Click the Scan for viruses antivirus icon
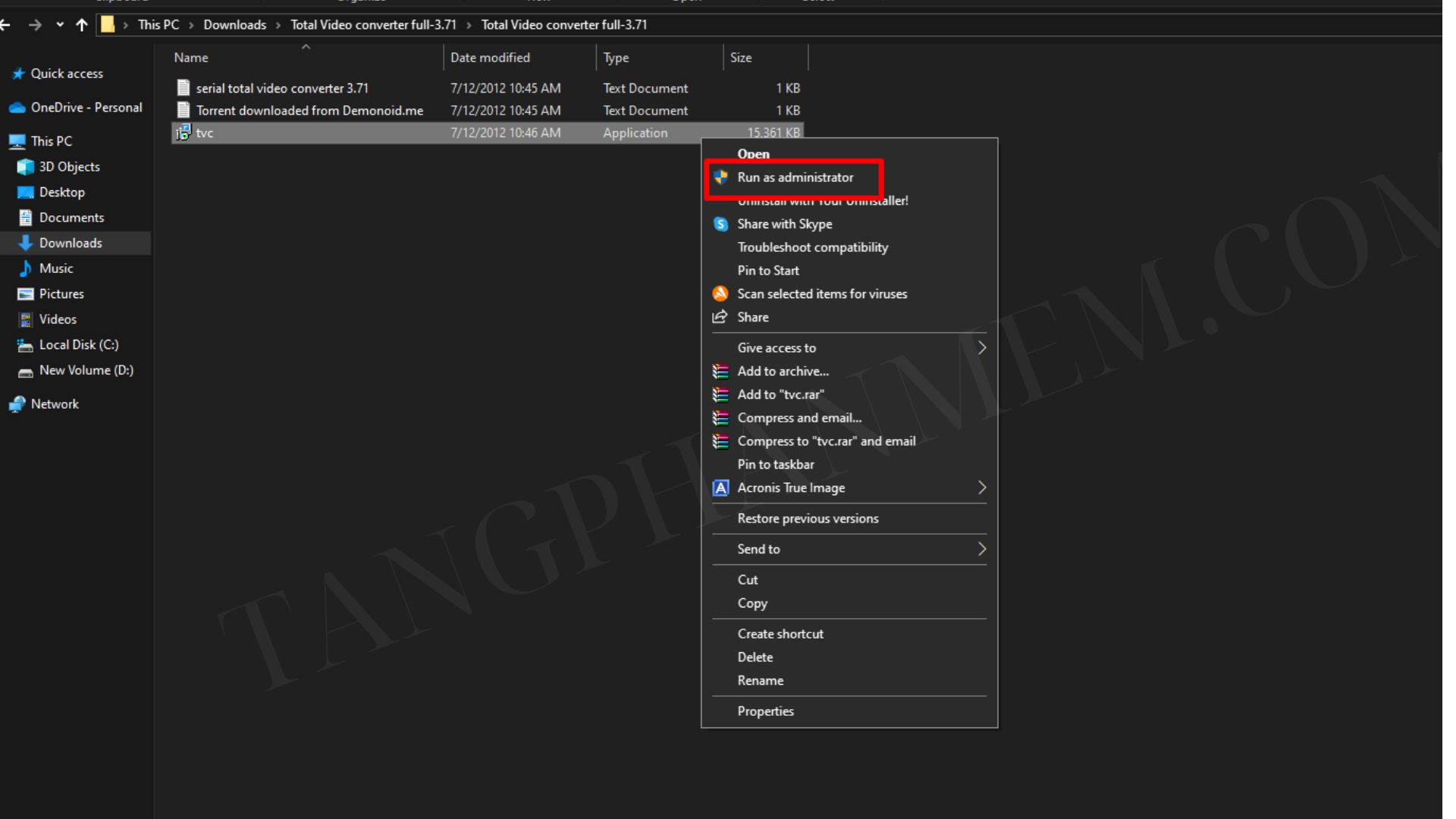Screen dimensions: 1456x819 click(720, 294)
